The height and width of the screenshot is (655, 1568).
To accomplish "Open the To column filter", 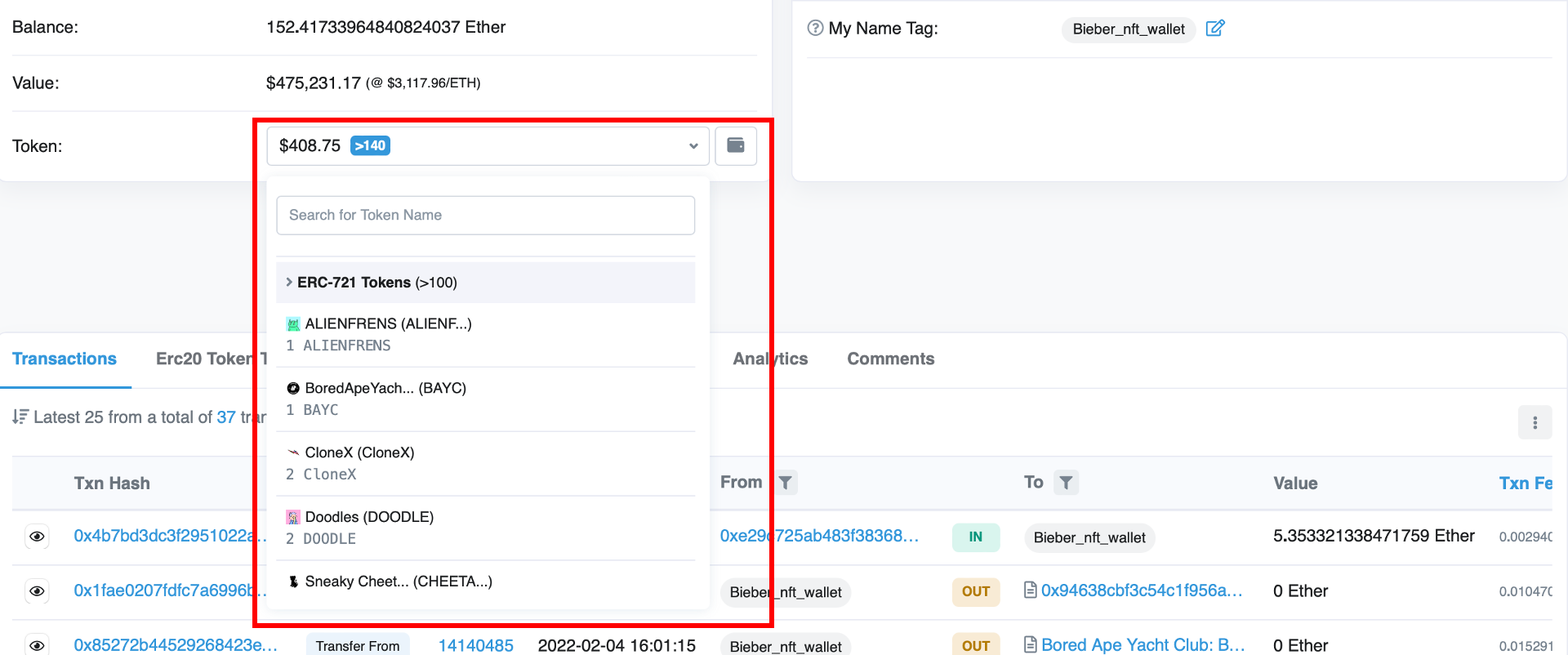I will (x=1066, y=483).
